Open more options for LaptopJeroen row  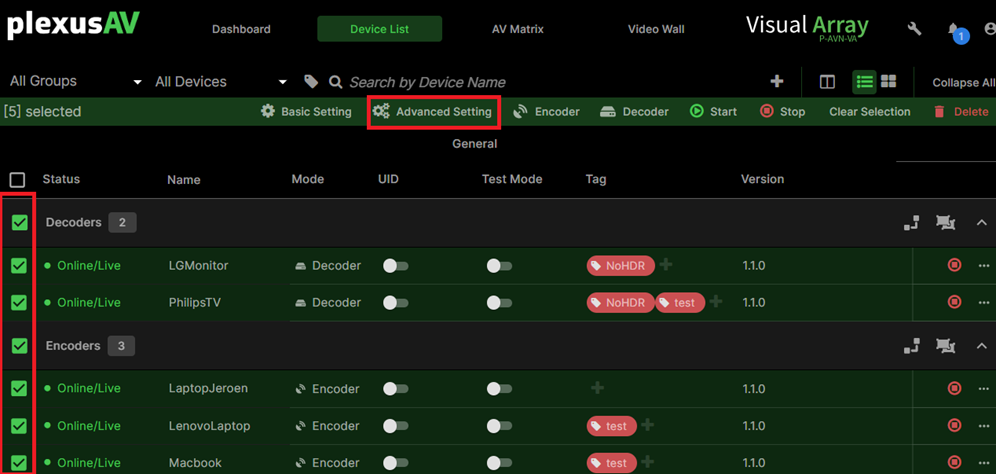[984, 388]
